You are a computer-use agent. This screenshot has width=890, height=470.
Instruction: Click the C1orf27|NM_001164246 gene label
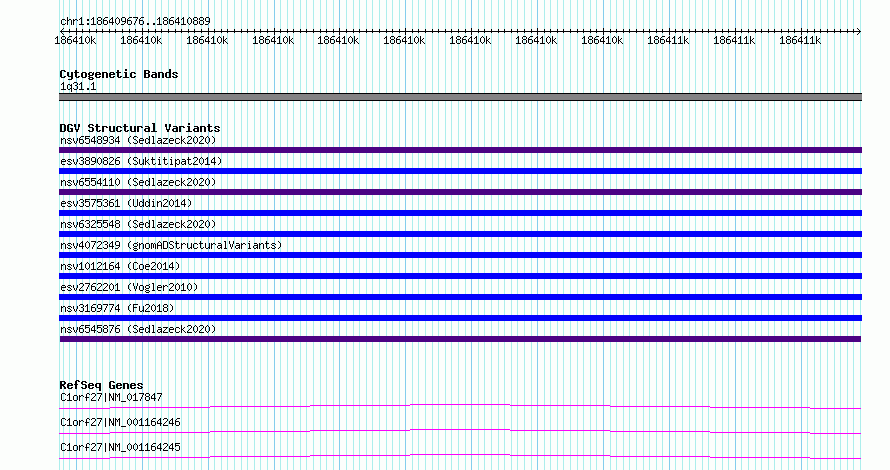(x=120, y=422)
